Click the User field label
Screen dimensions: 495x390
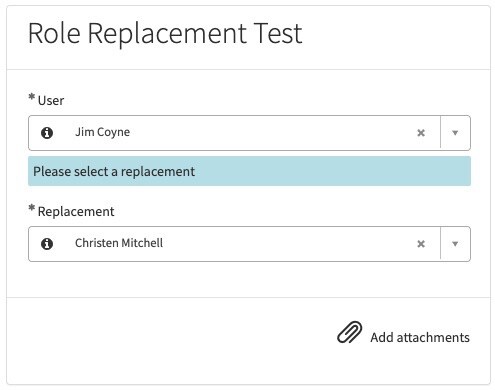tap(51, 100)
